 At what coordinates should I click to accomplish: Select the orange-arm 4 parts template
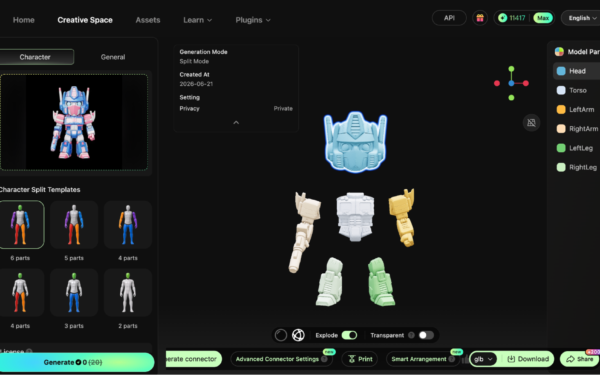click(128, 225)
